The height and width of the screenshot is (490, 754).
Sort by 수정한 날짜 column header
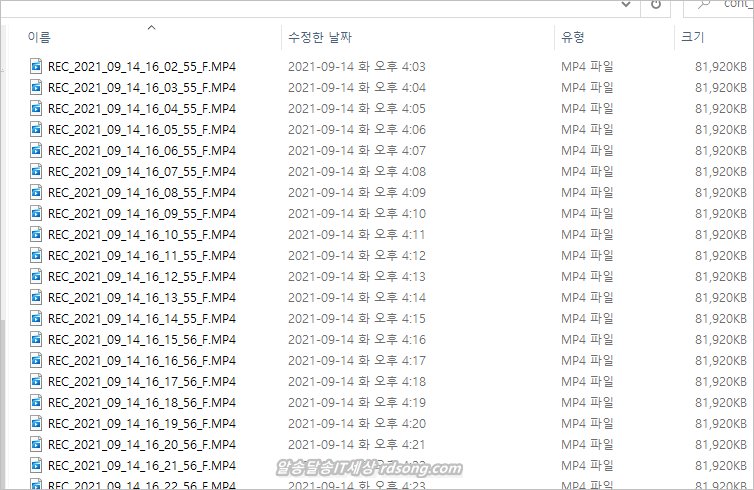(320, 37)
